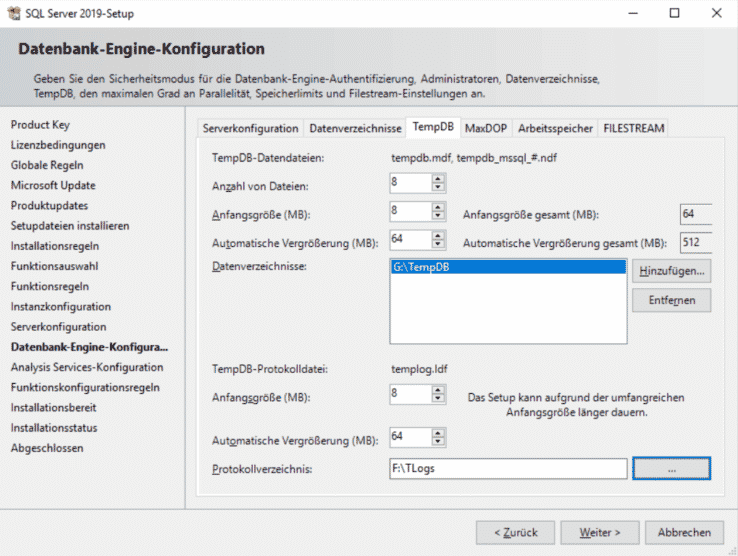Click the Hinzufügen... button
Viewport: 738px width, 556px height.
coord(672,271)
